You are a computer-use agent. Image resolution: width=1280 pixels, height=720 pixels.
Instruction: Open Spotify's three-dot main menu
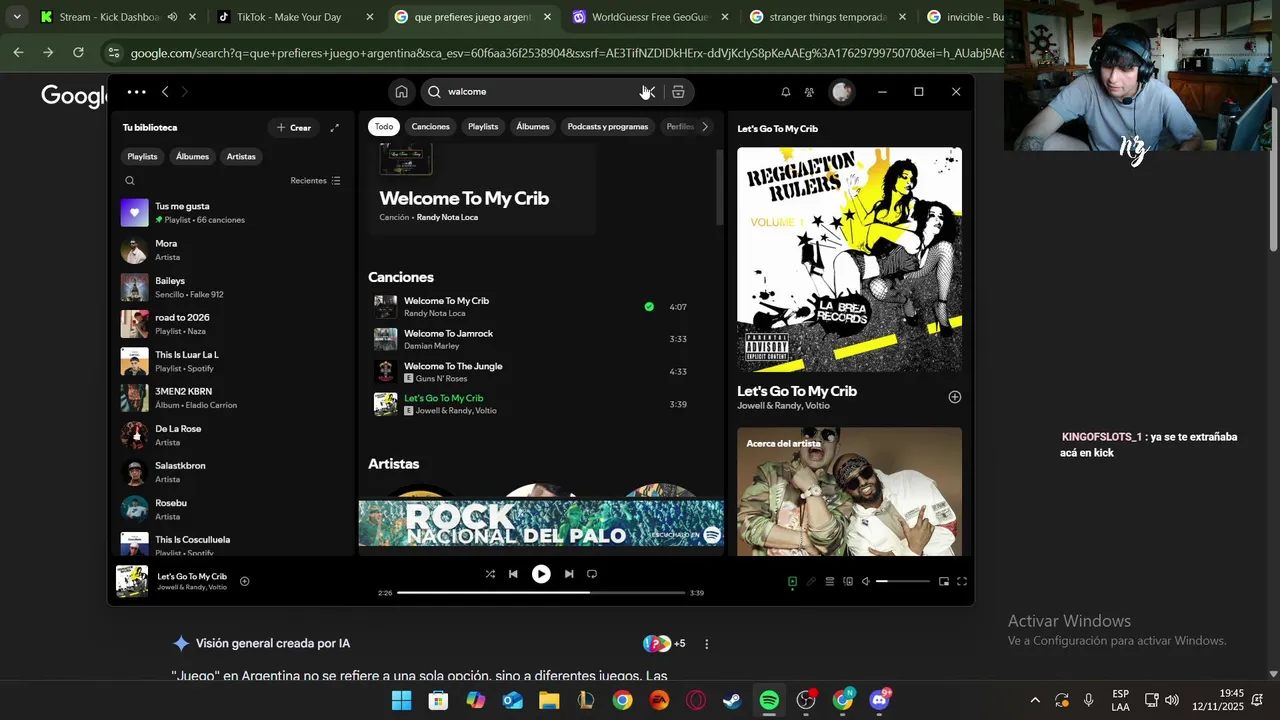tap(137, 92)
